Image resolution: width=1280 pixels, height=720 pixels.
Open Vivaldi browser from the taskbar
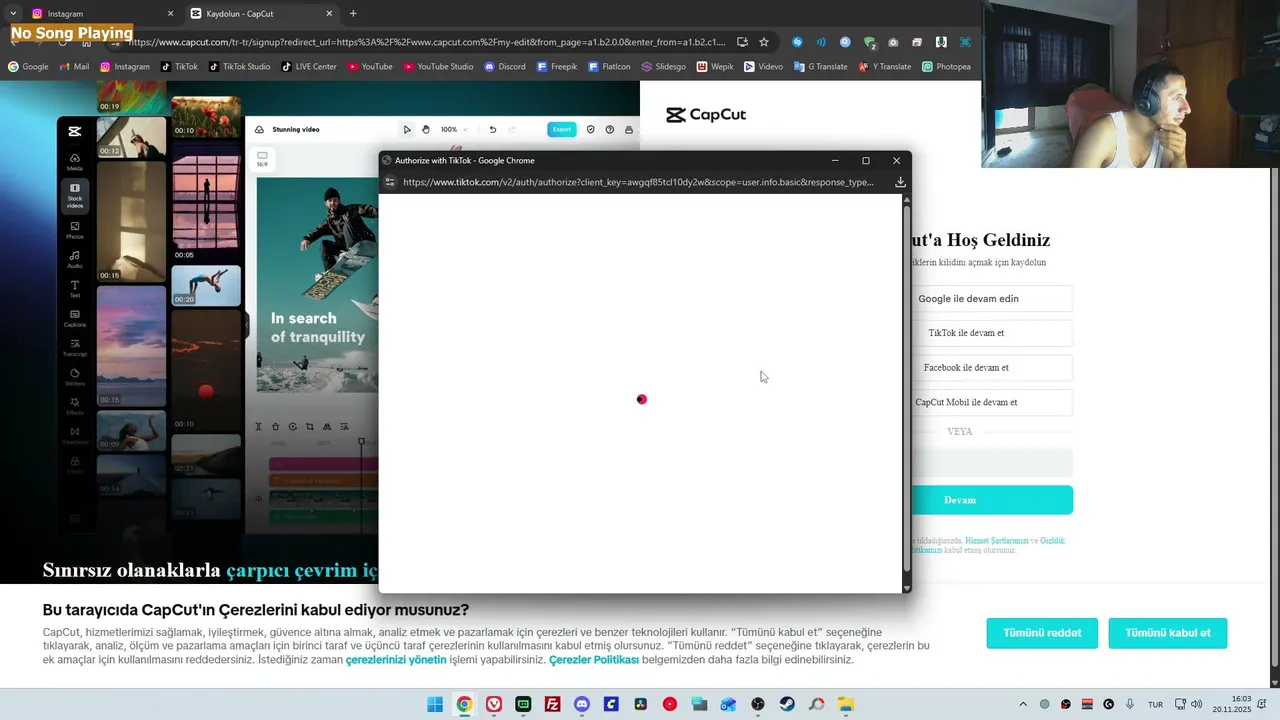coord(494,704)
